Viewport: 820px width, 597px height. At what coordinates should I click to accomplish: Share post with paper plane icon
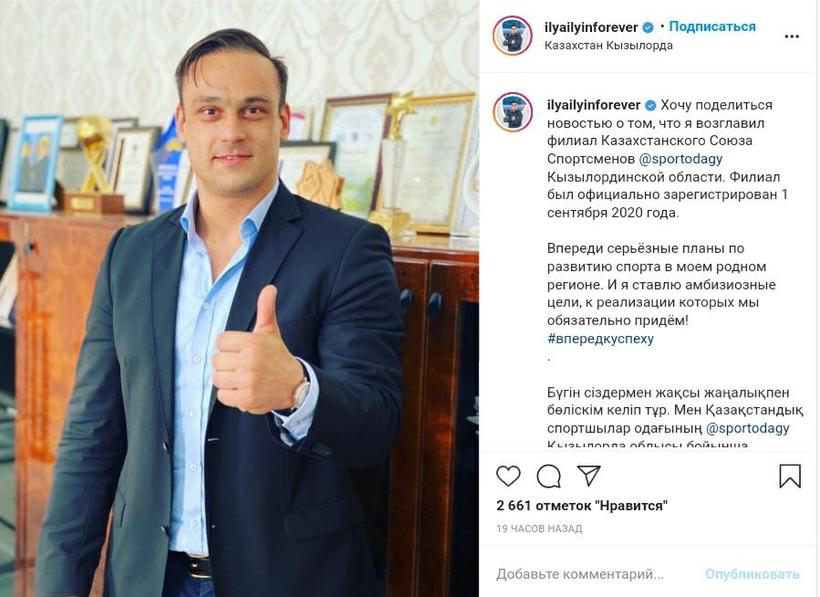588,475
